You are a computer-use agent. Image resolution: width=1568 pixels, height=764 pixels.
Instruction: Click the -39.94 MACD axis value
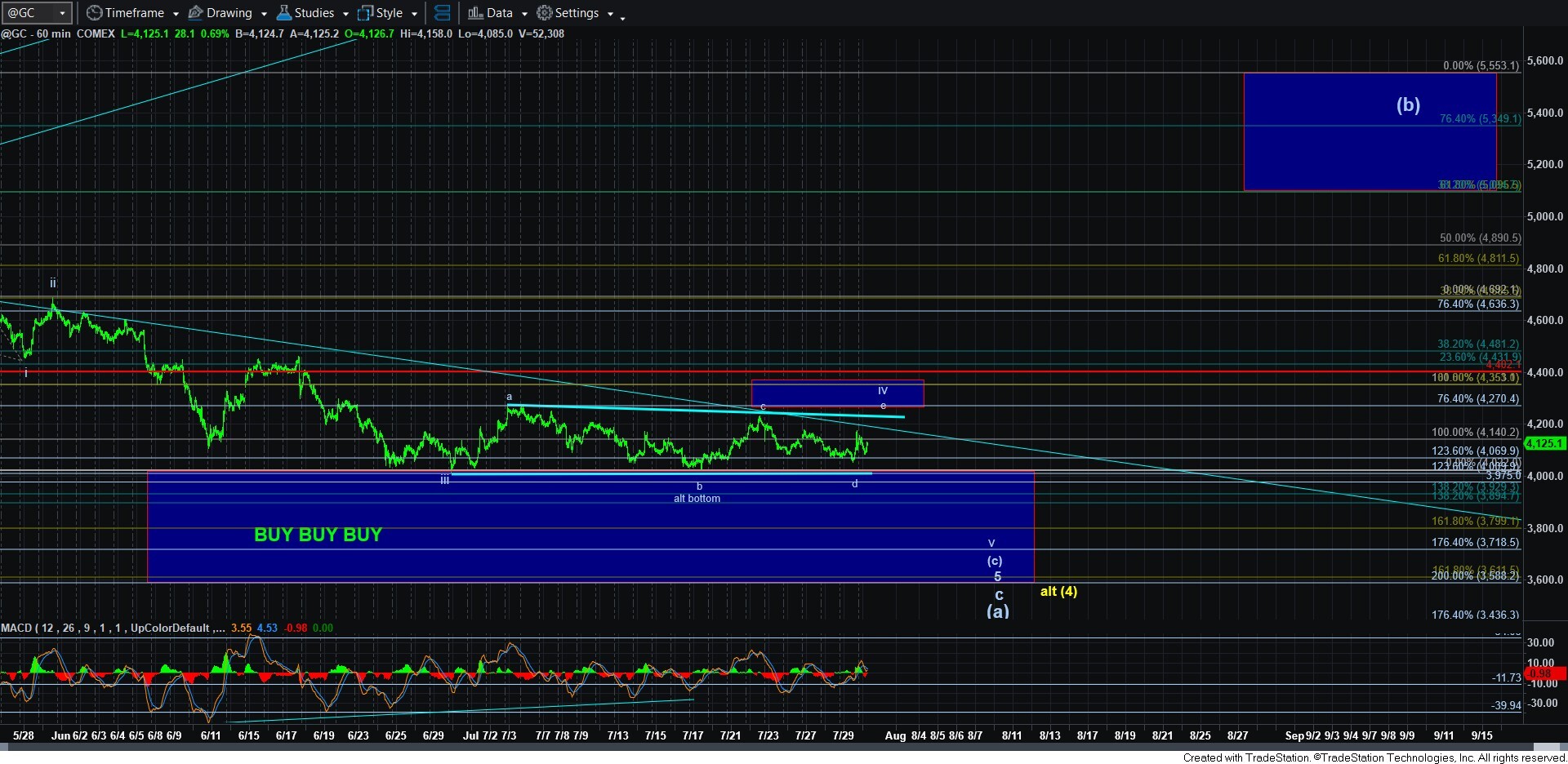(1506, 705)
